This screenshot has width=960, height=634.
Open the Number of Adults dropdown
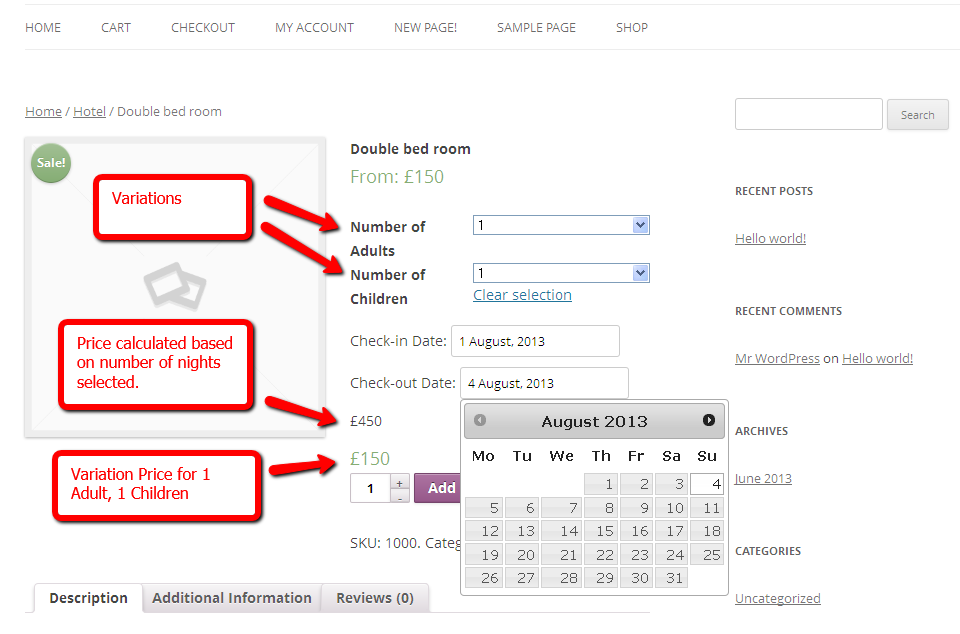(561, 226)
